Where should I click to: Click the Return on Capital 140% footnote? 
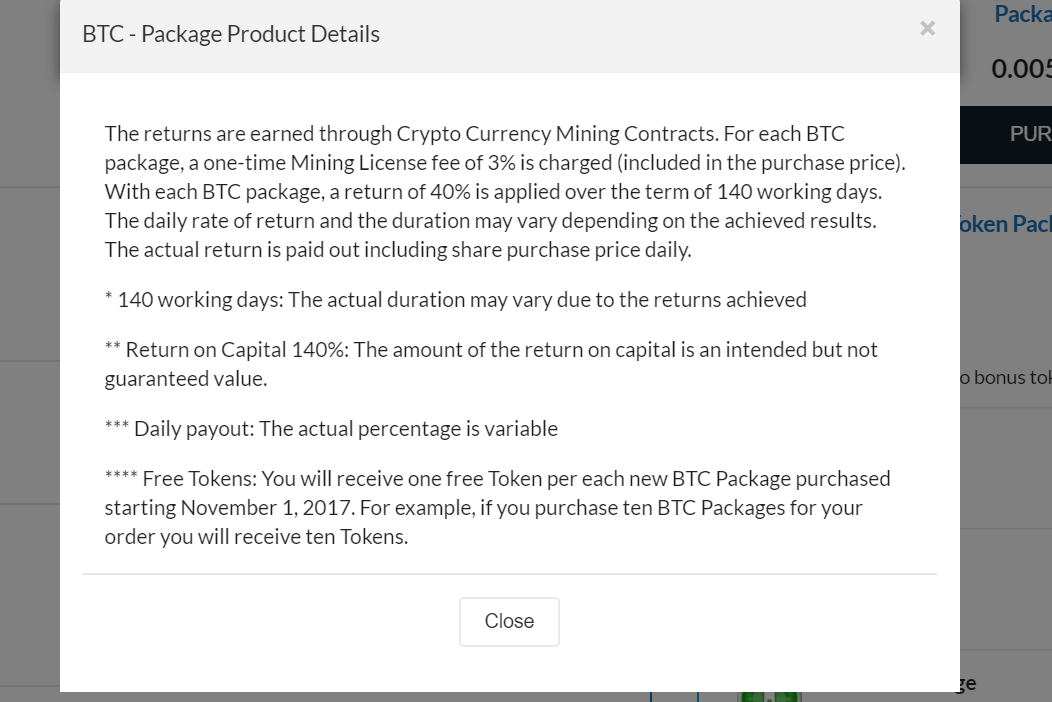tap(490, 363)
